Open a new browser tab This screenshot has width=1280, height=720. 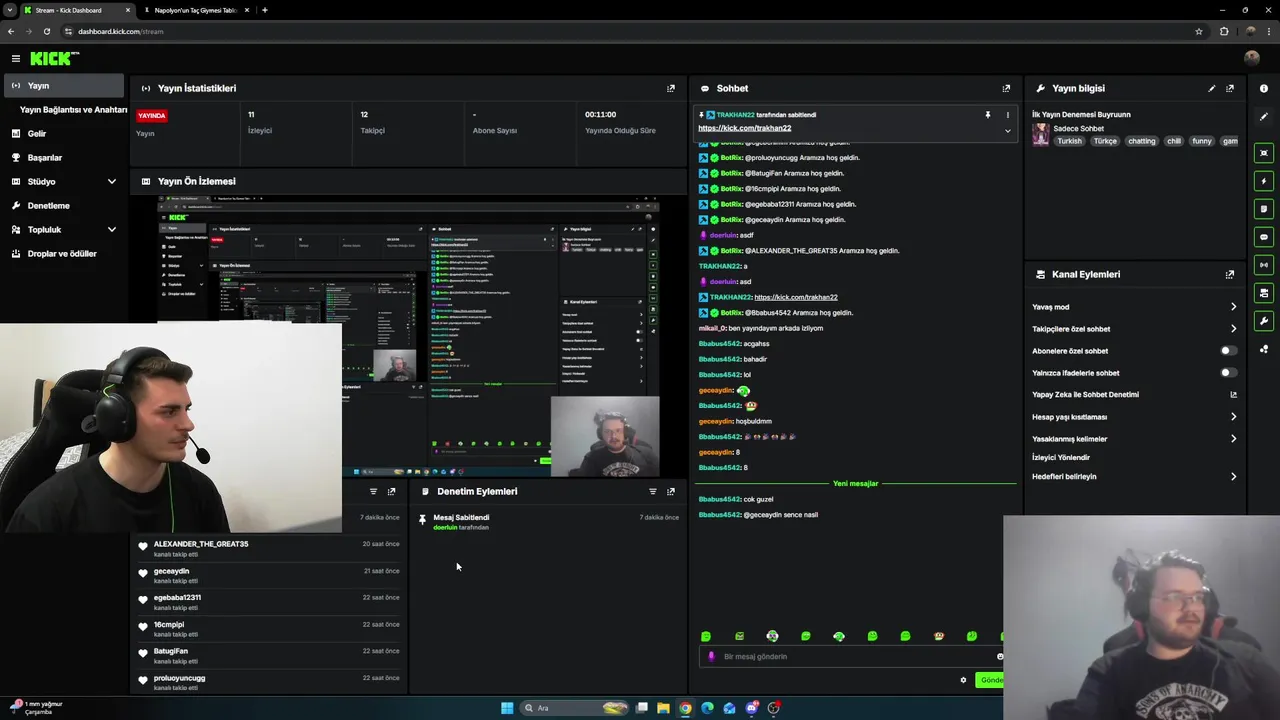click(264, 10)
